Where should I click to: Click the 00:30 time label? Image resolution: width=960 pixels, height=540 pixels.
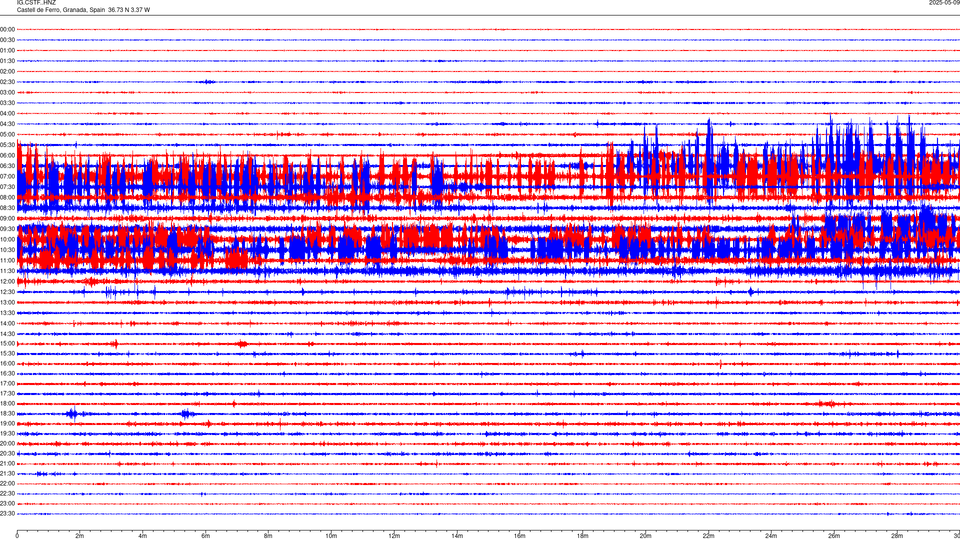pyautogui.click(x=7, y=40)
